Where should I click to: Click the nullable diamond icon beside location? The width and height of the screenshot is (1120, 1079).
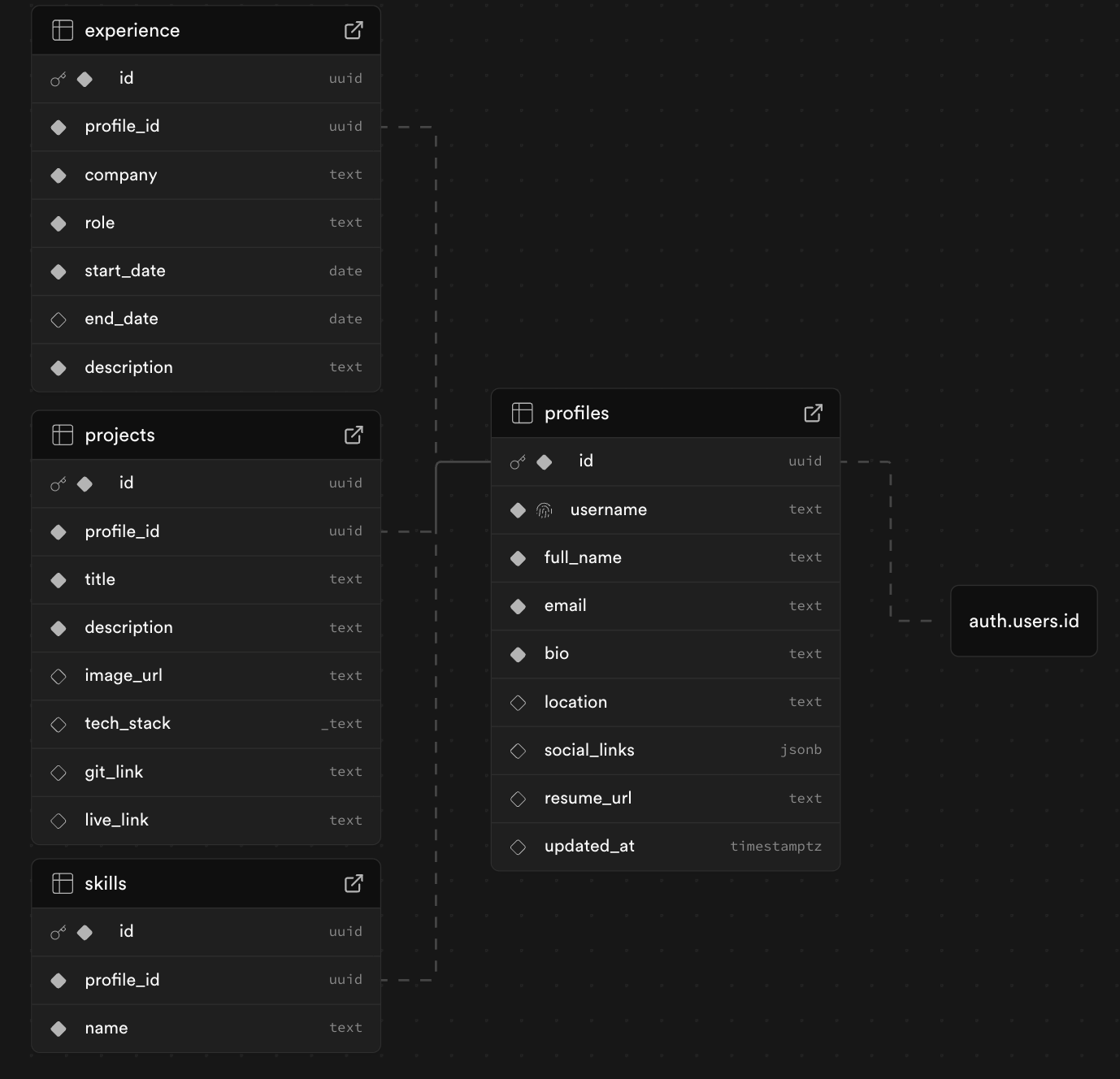(x=518, y=702)
